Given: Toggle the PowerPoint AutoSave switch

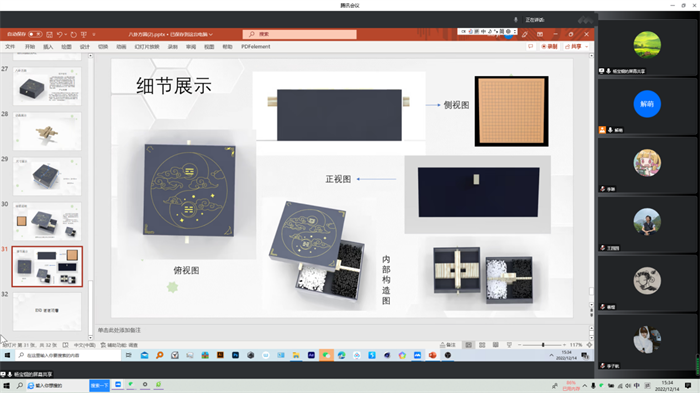Looking at the screenshot, I should pos(35,34).
